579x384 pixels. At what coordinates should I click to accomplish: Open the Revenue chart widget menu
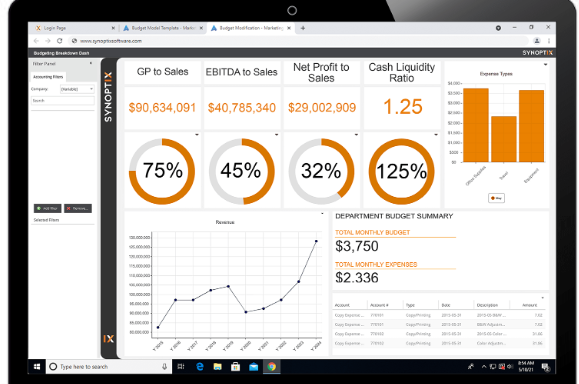[322, 213]
